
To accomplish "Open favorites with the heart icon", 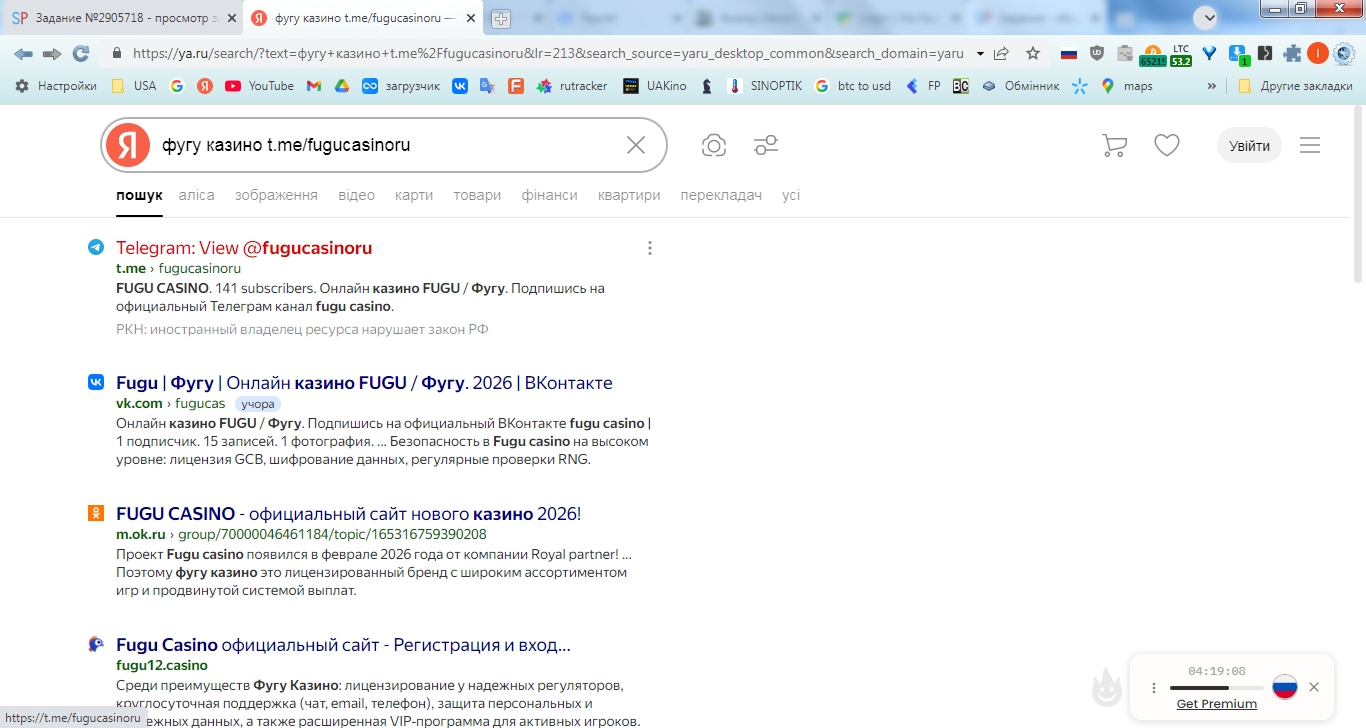I will tap(1167, 146).
